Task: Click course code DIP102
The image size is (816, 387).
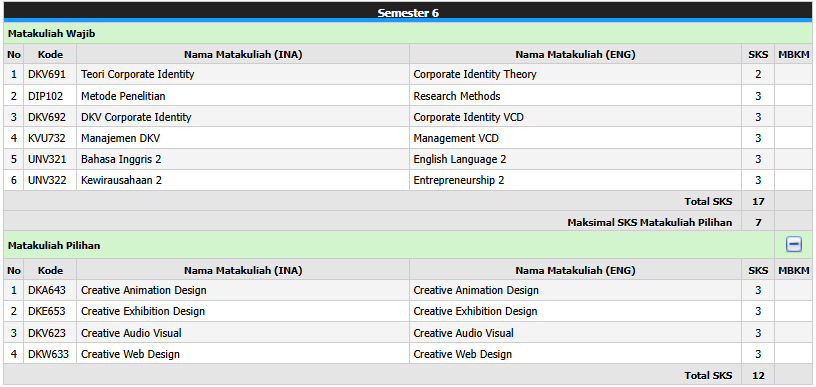Action: click(x=47, y=96)
